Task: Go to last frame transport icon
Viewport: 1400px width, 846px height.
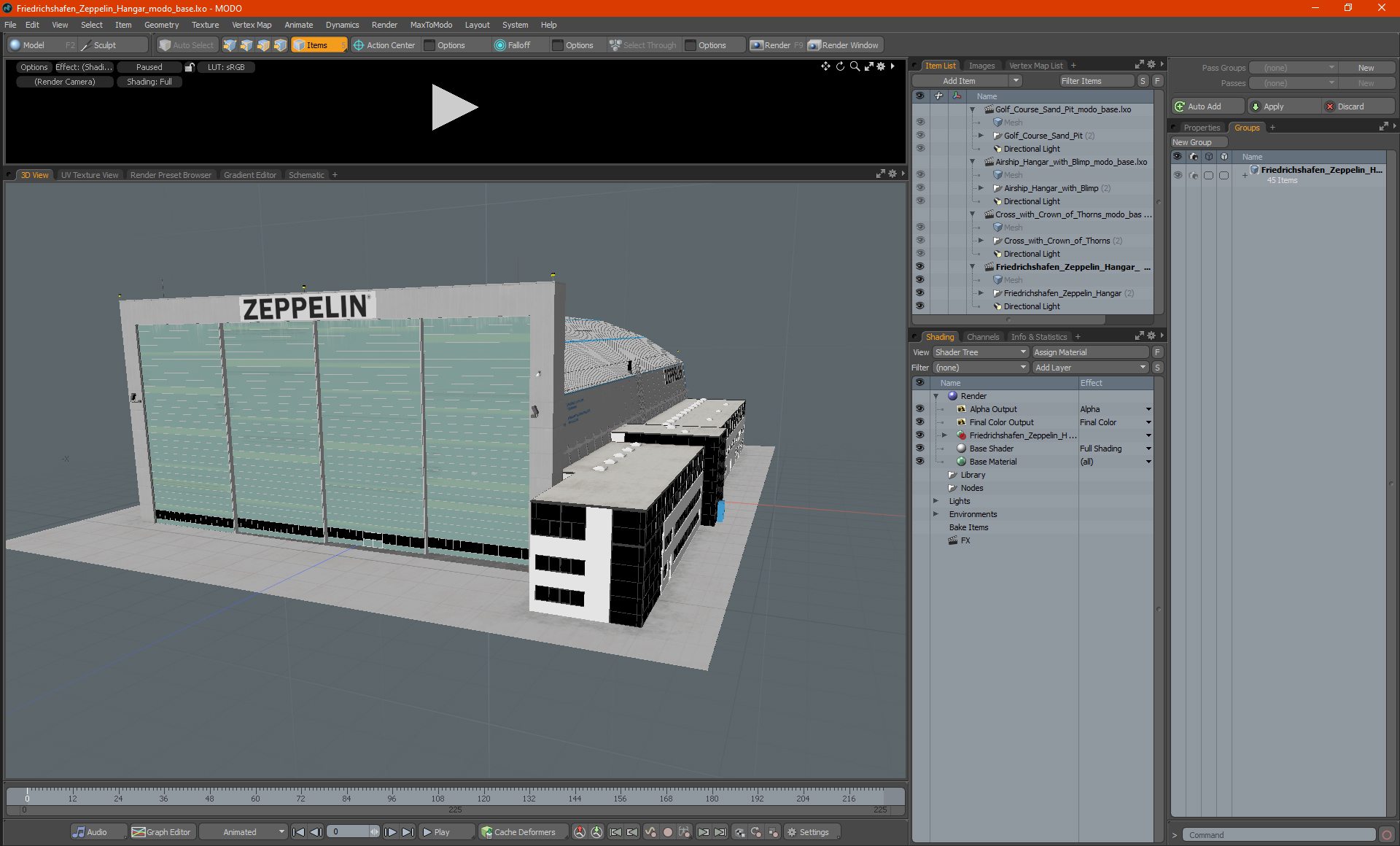Action: coord(408,832)
